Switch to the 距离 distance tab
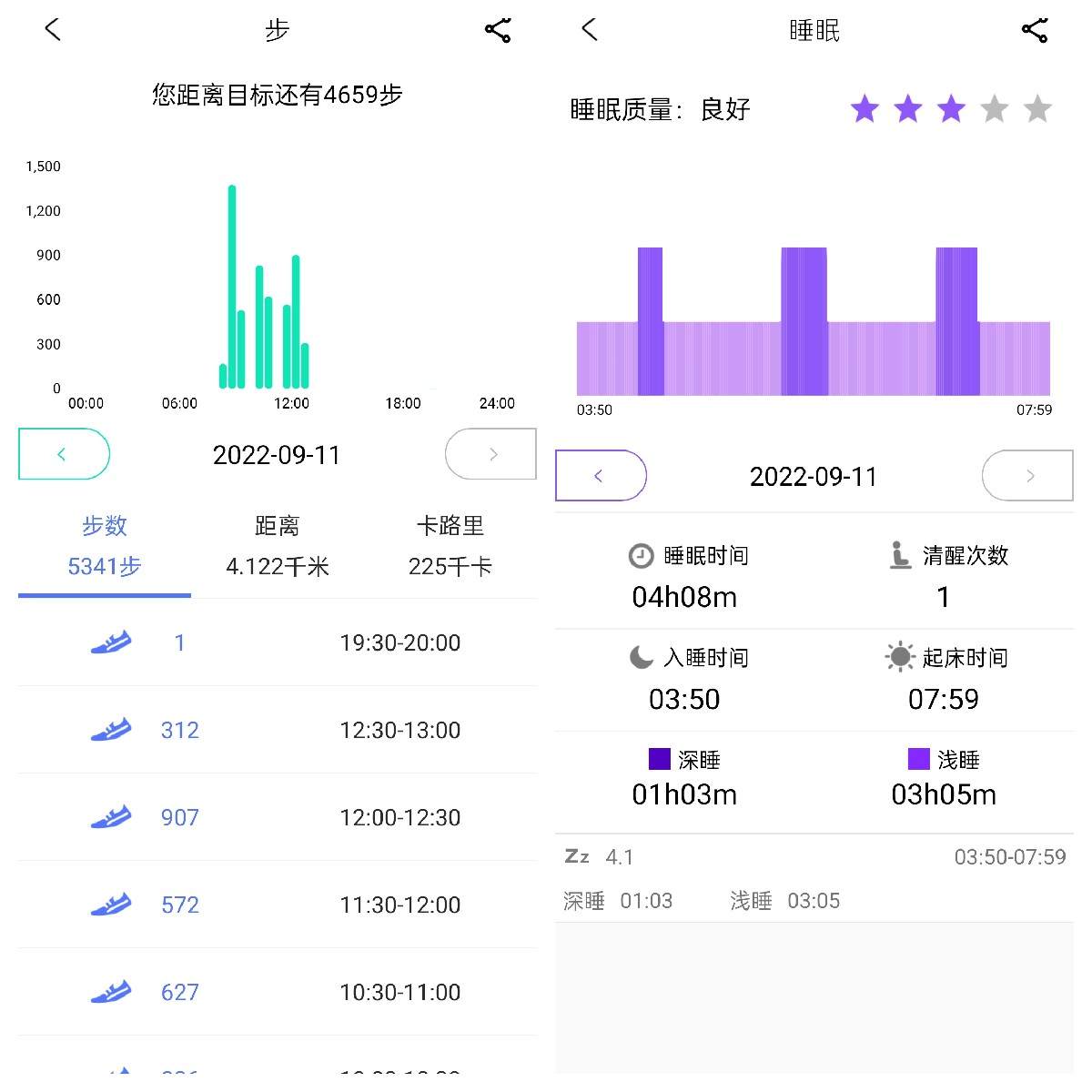This screenshot has height=1092, width=1092. 278,546
